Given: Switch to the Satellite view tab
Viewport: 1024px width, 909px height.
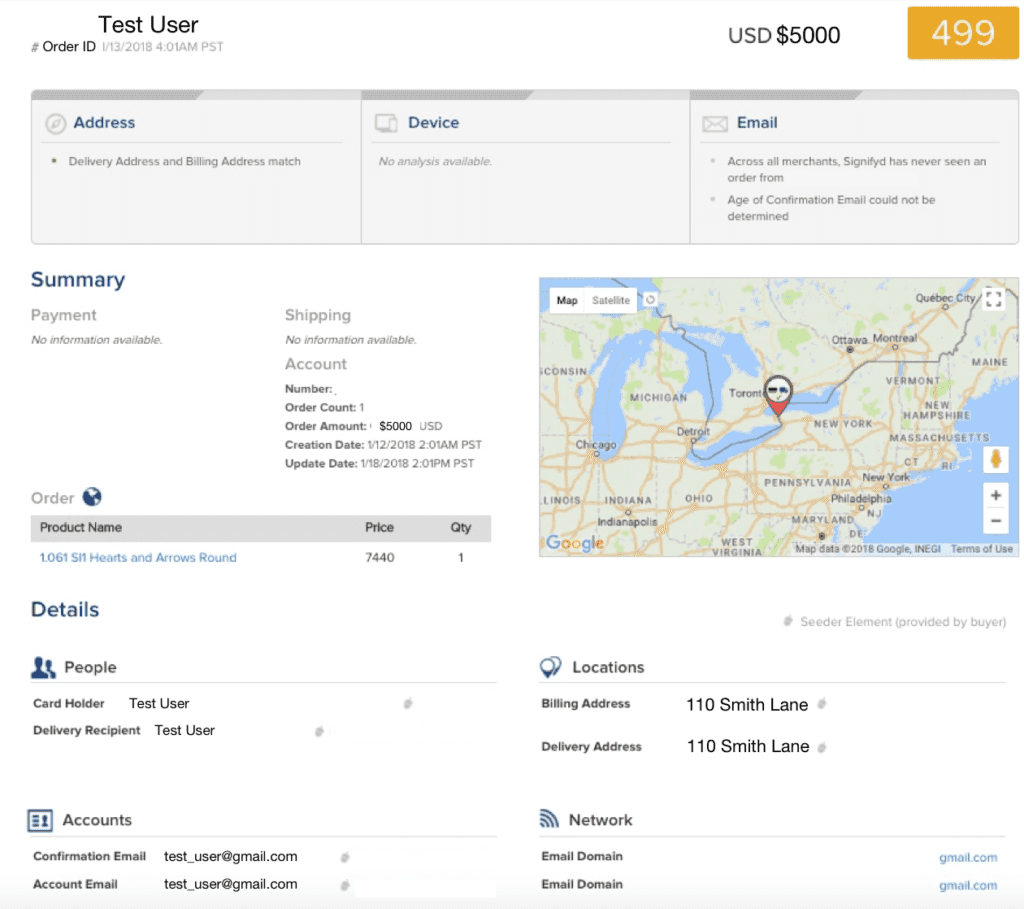Looking at the screenshot, I should click(x=611, y=300).
